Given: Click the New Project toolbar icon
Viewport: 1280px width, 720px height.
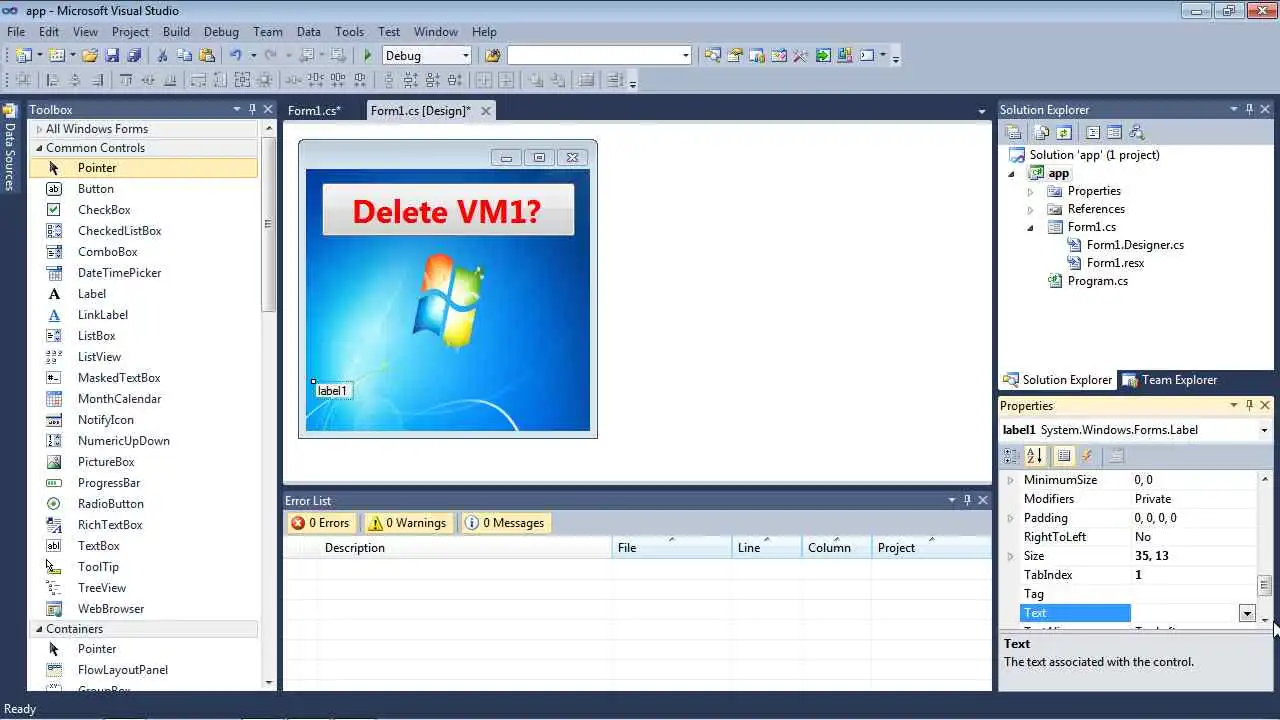Looking at the screenshot, I should click(x=23, y=56).
